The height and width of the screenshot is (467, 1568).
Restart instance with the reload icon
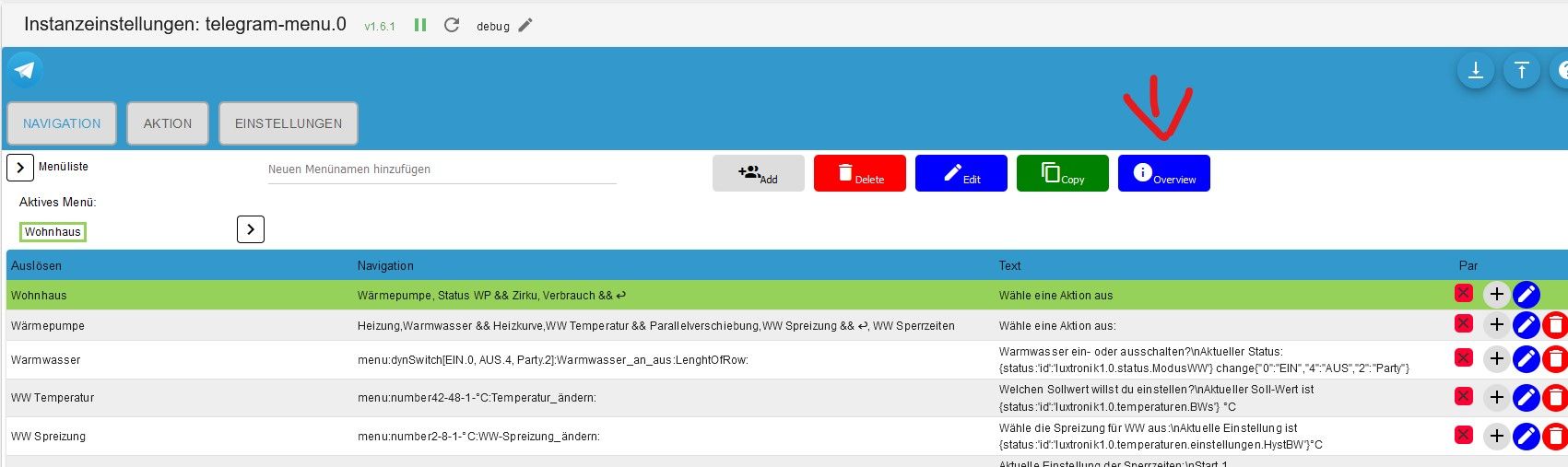pyautogui.click(x=452, y=26)
